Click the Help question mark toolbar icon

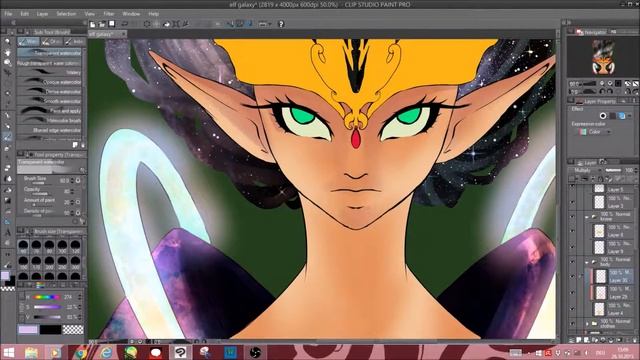(281, 24)
